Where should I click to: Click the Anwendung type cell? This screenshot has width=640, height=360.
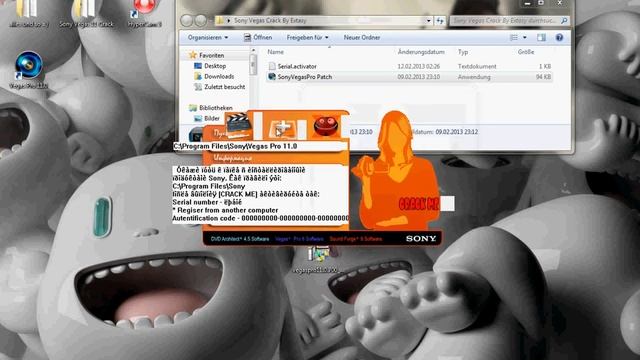tap(474, 77)
